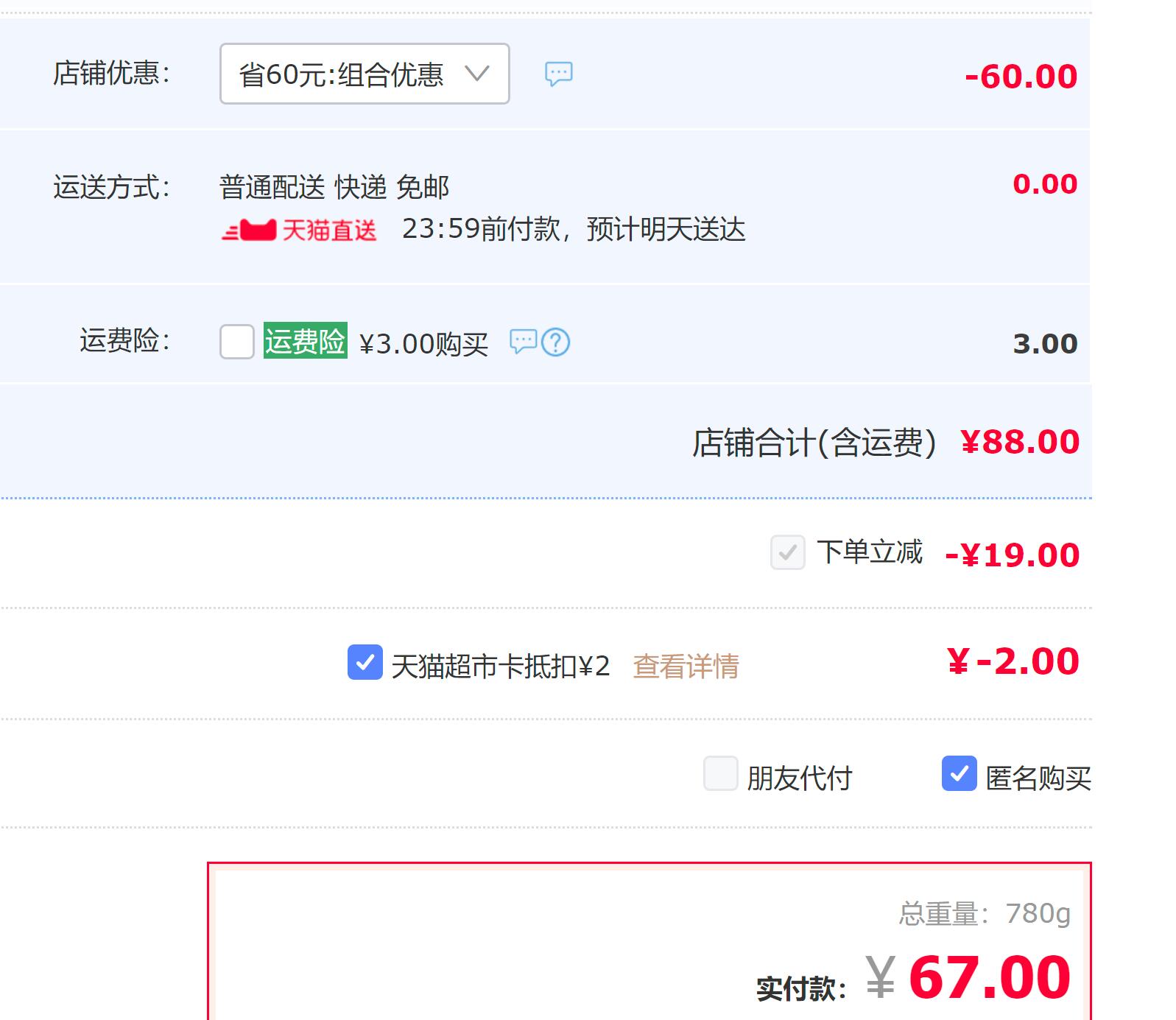The height and width of the screenshot is (1020, 1176).
Task: Click the message bubble icon beside store discount
Action: pyautogui.click(x=558, y=74)
